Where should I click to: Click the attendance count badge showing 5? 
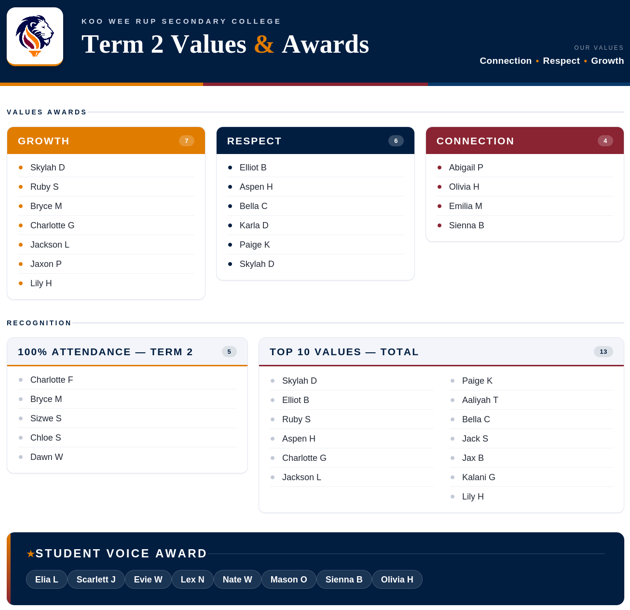[x=229, y=352]
